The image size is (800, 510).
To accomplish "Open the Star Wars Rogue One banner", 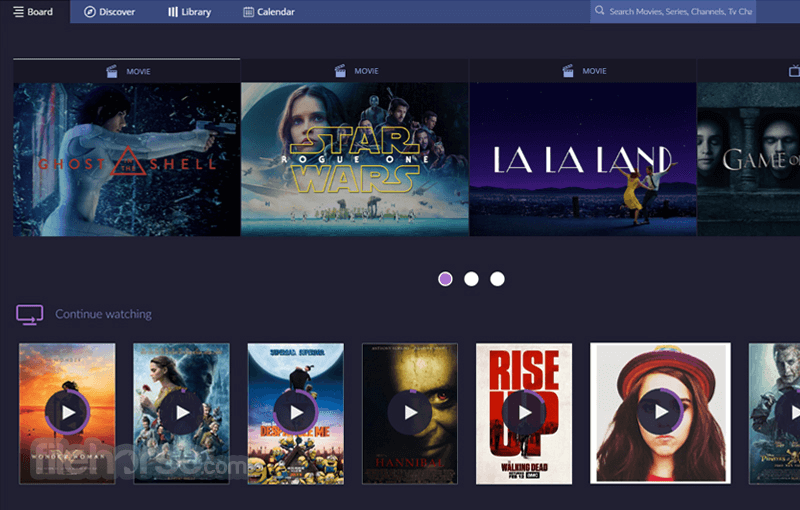I will point(355,159).
